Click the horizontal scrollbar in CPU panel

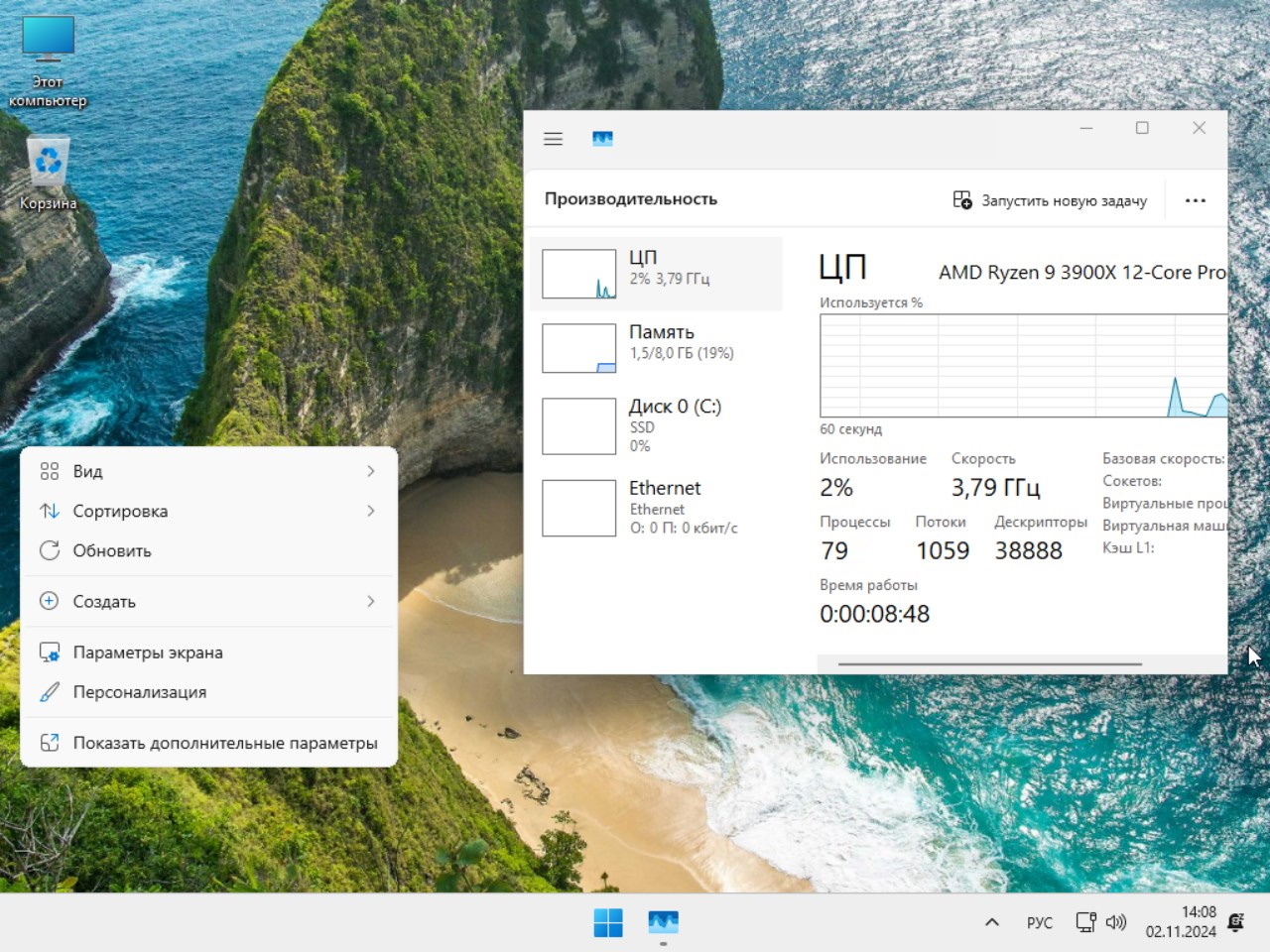[x=989, y=663]
